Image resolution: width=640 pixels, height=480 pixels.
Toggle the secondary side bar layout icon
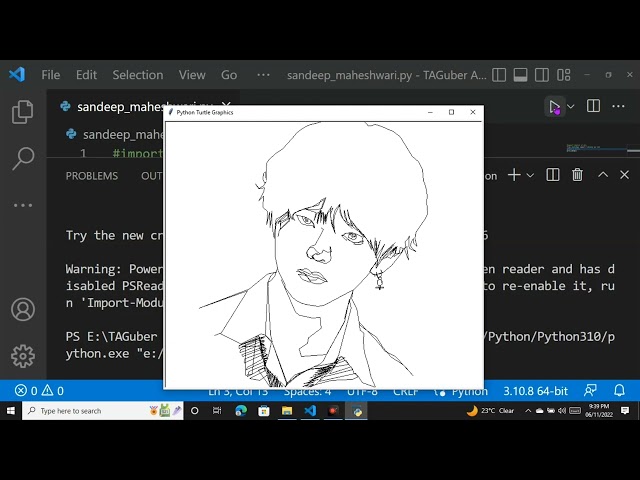[542, 75]
